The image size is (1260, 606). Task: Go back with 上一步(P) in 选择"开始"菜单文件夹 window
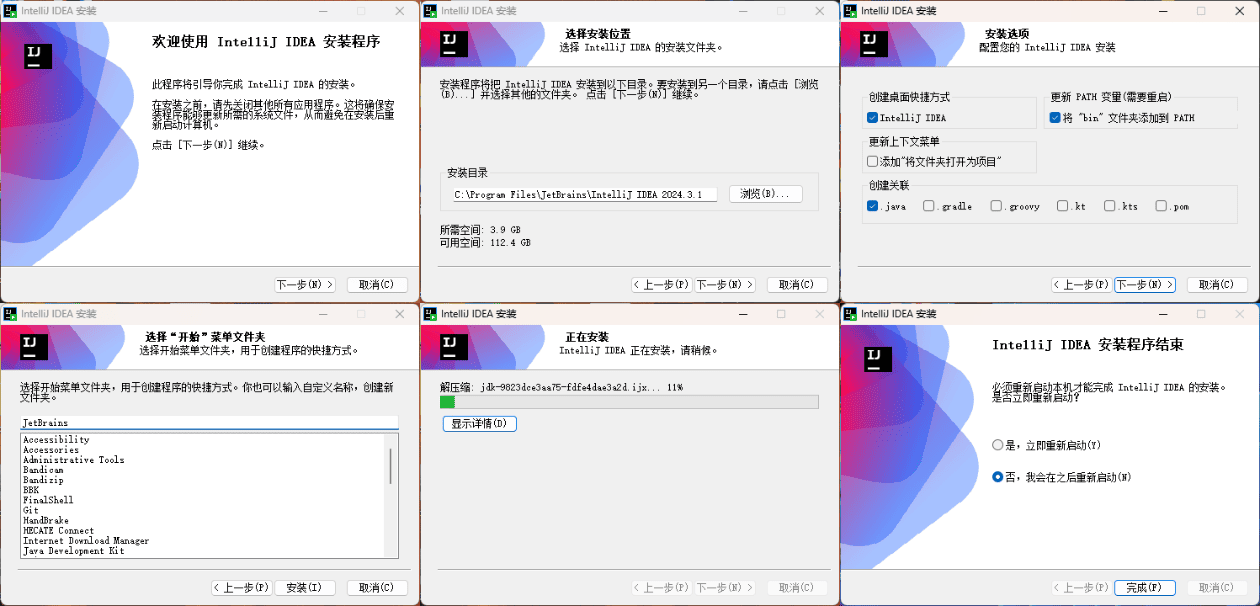click(242, 588)
